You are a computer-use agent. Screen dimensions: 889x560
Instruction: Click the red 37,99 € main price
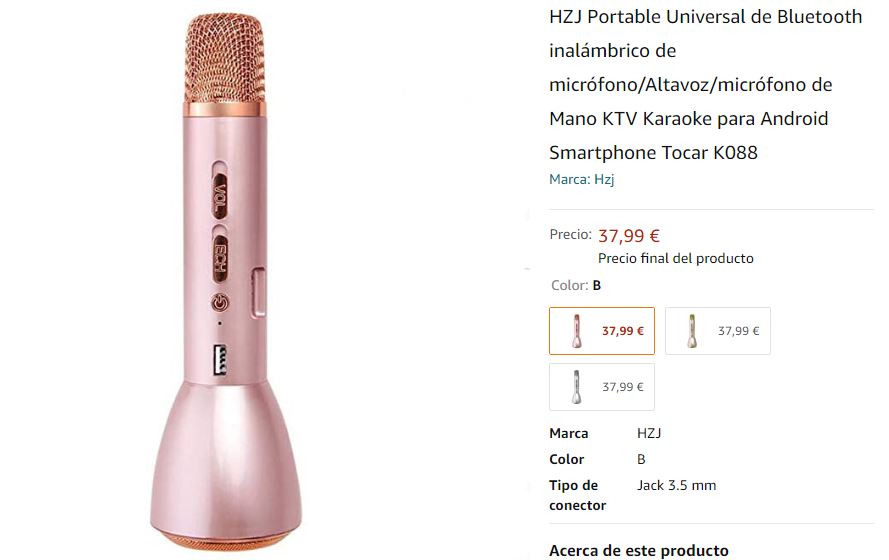click(x=629, y=236)
